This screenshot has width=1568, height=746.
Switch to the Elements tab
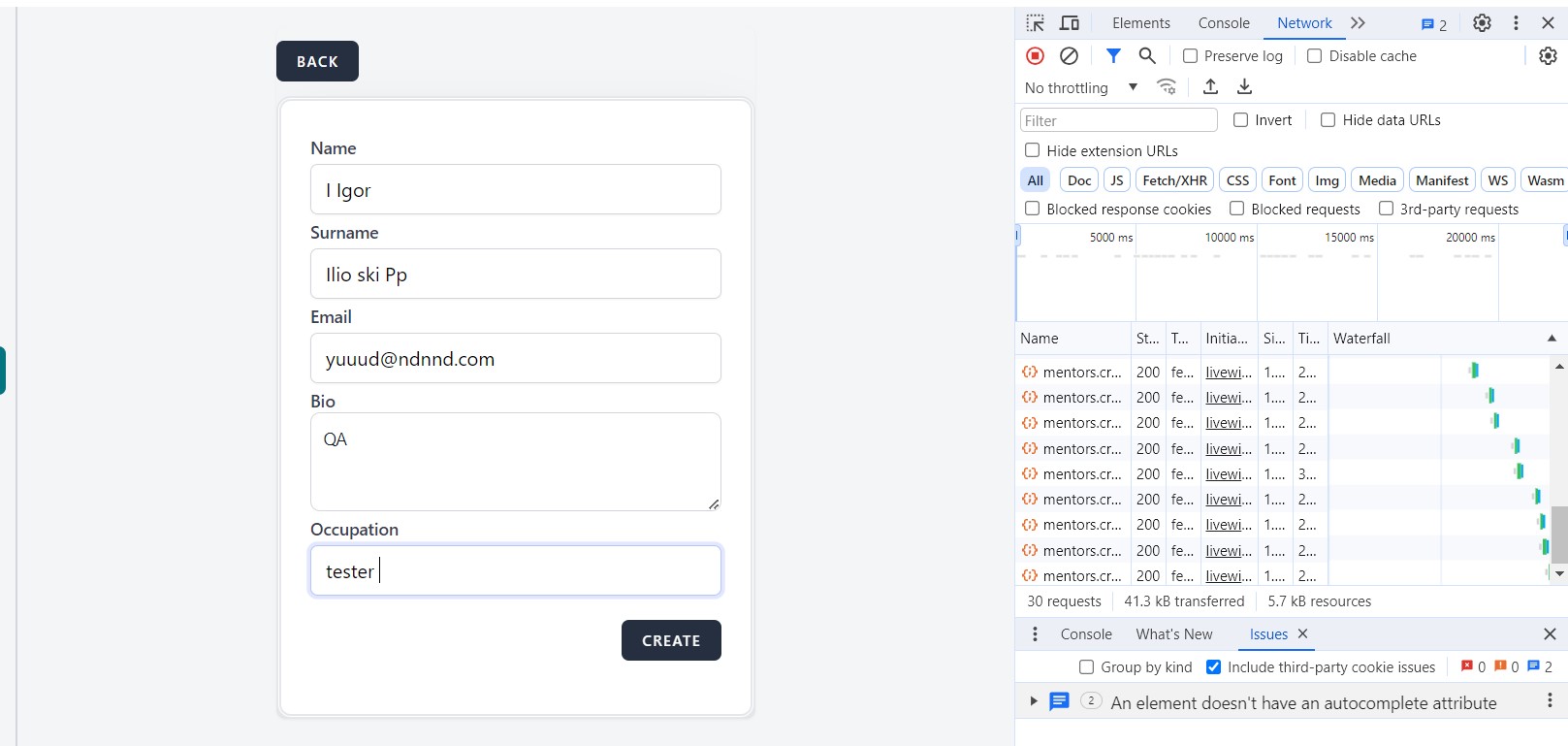pos(1140,23)
